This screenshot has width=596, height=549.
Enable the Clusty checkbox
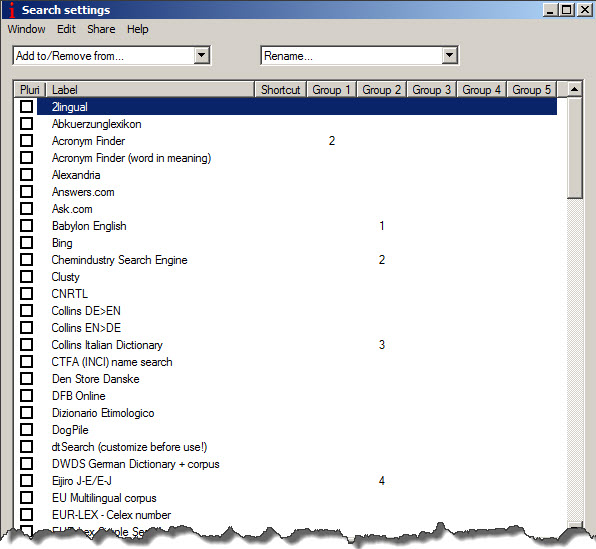tap(26, 276)
